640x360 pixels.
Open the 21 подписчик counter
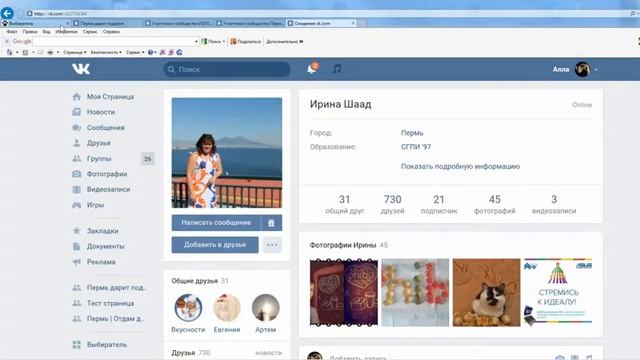coord(439,204)
